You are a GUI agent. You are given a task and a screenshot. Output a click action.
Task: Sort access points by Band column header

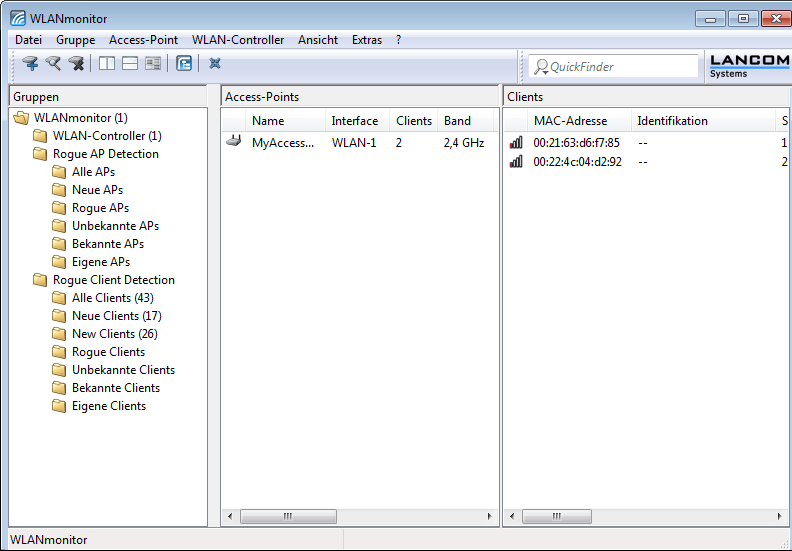point(457,121)
